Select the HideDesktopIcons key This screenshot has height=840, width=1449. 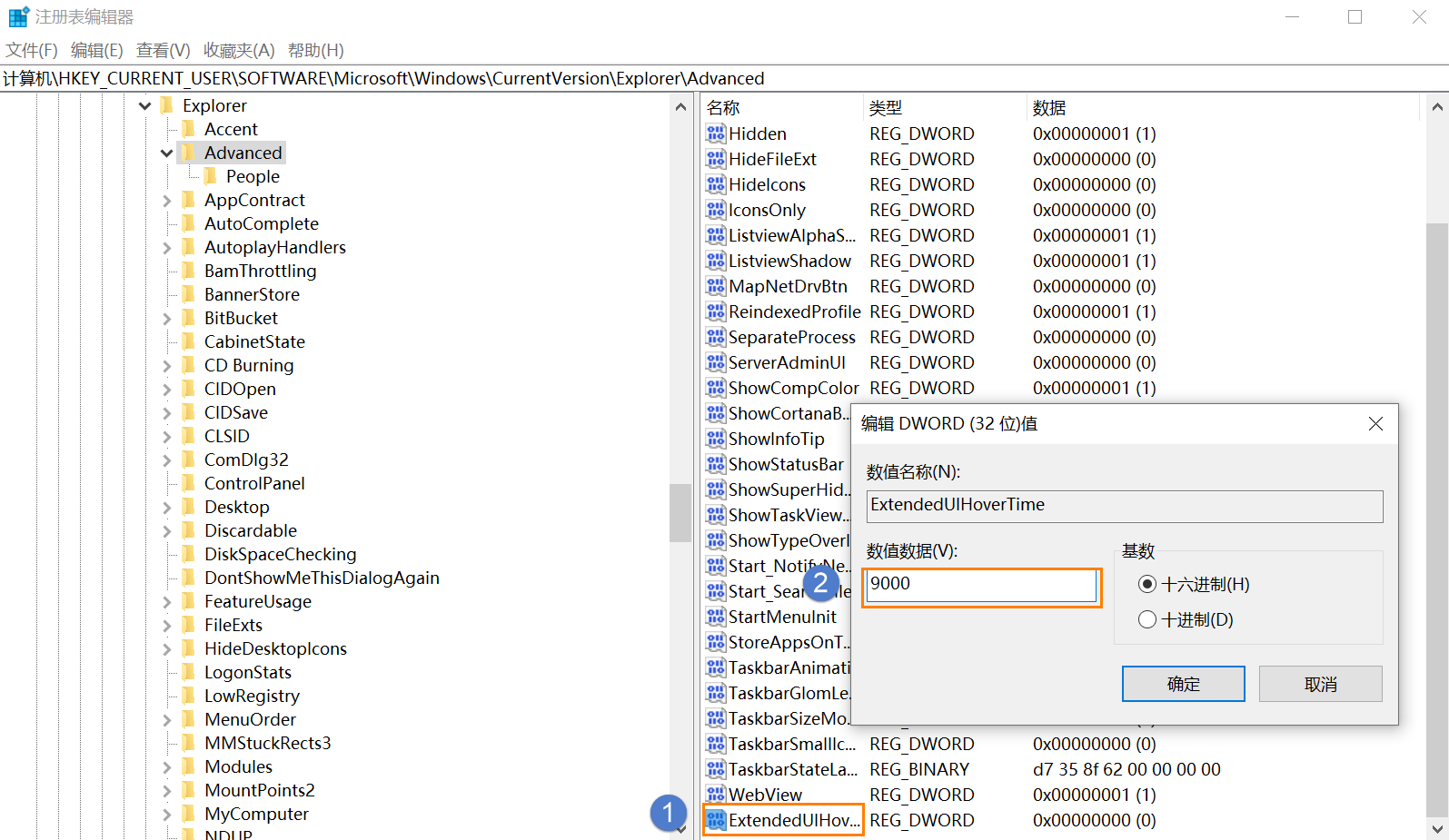275,649
